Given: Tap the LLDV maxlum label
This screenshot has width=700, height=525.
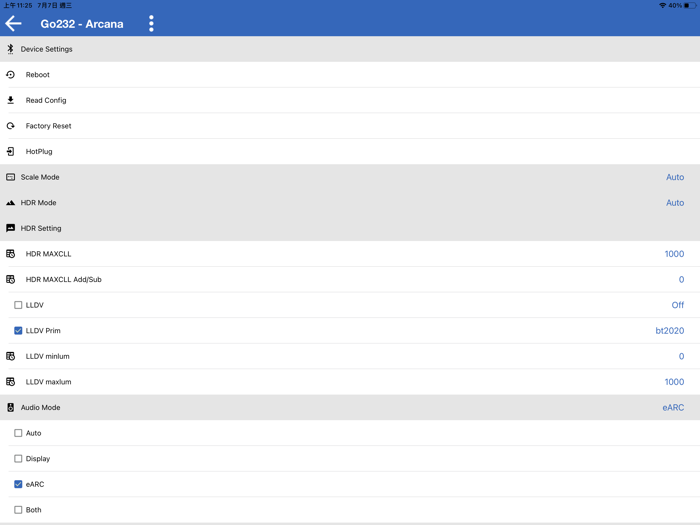Looking at the screenshot, I should click(48, 382).
